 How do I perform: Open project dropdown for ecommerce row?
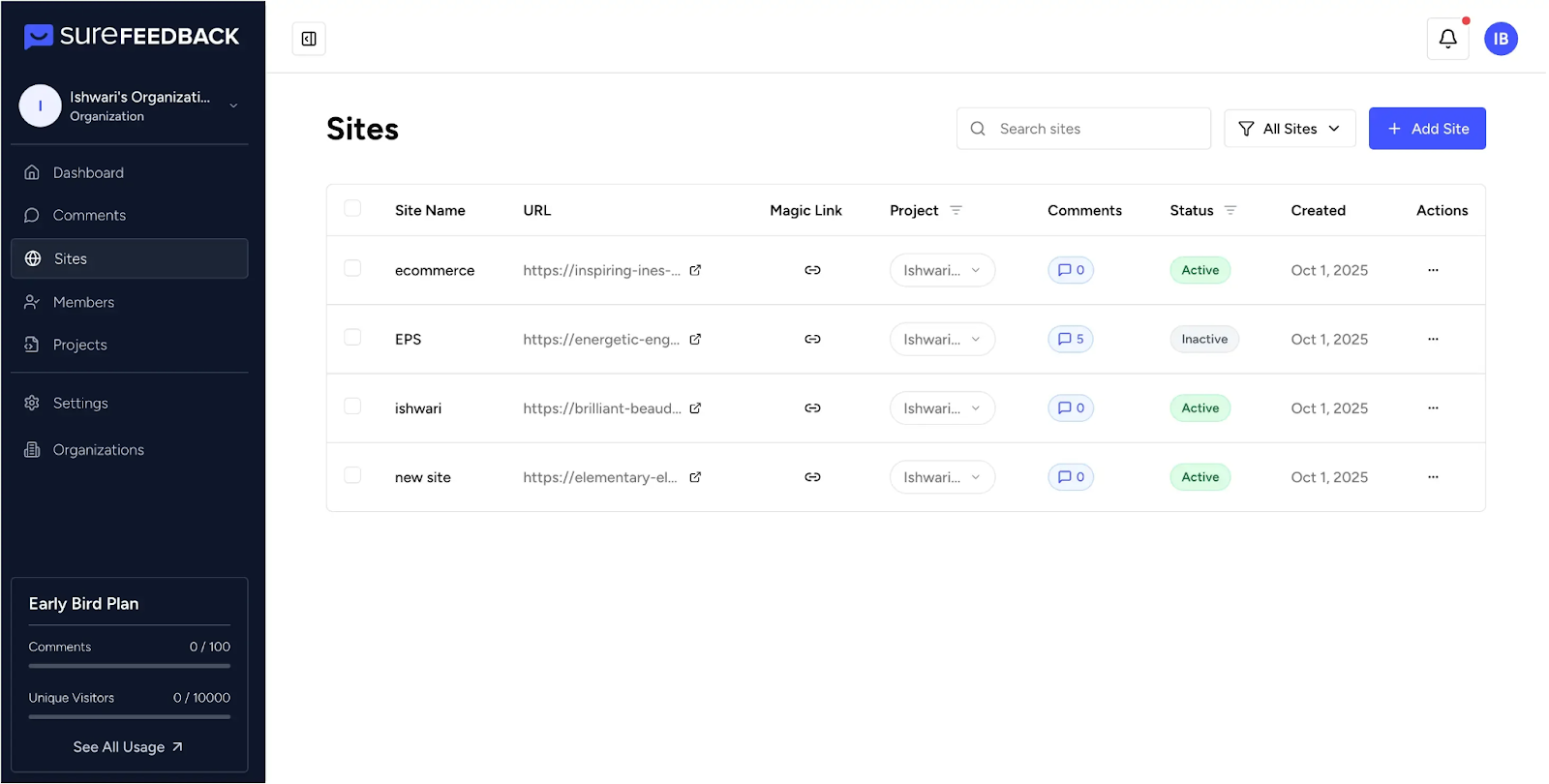[x=941, y=270]
